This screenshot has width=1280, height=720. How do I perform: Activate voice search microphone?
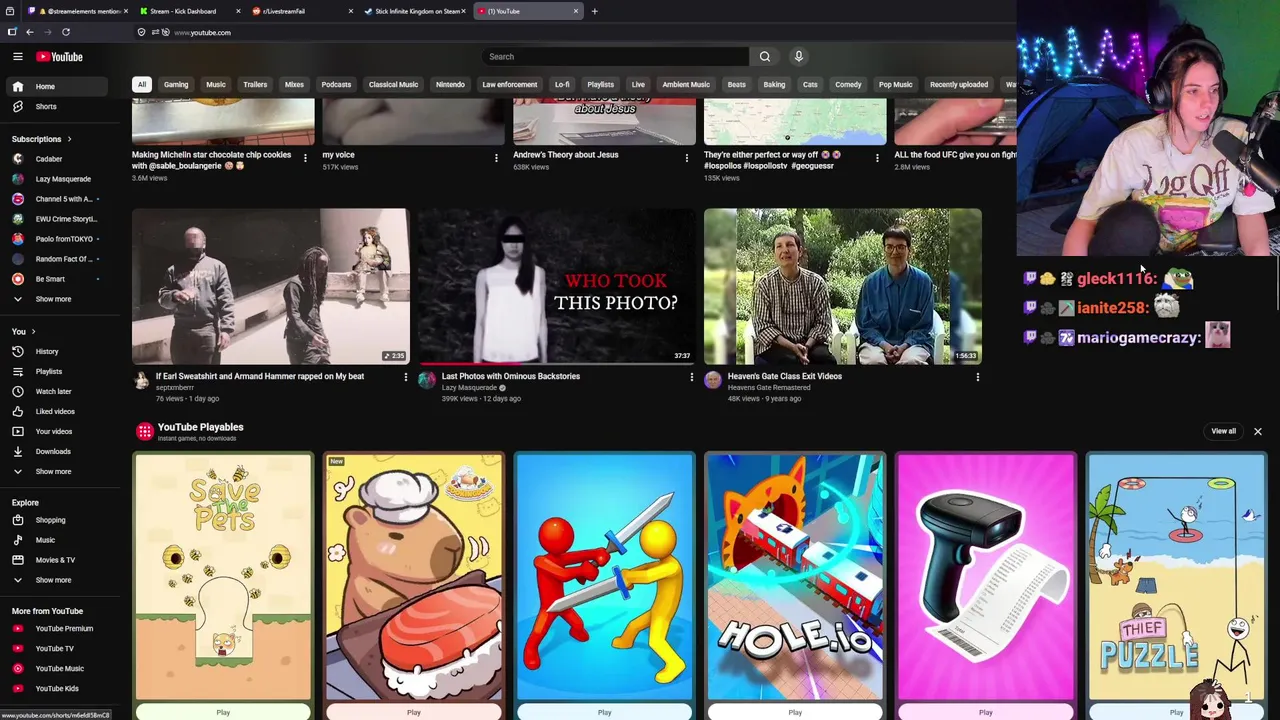pos(798,57)
